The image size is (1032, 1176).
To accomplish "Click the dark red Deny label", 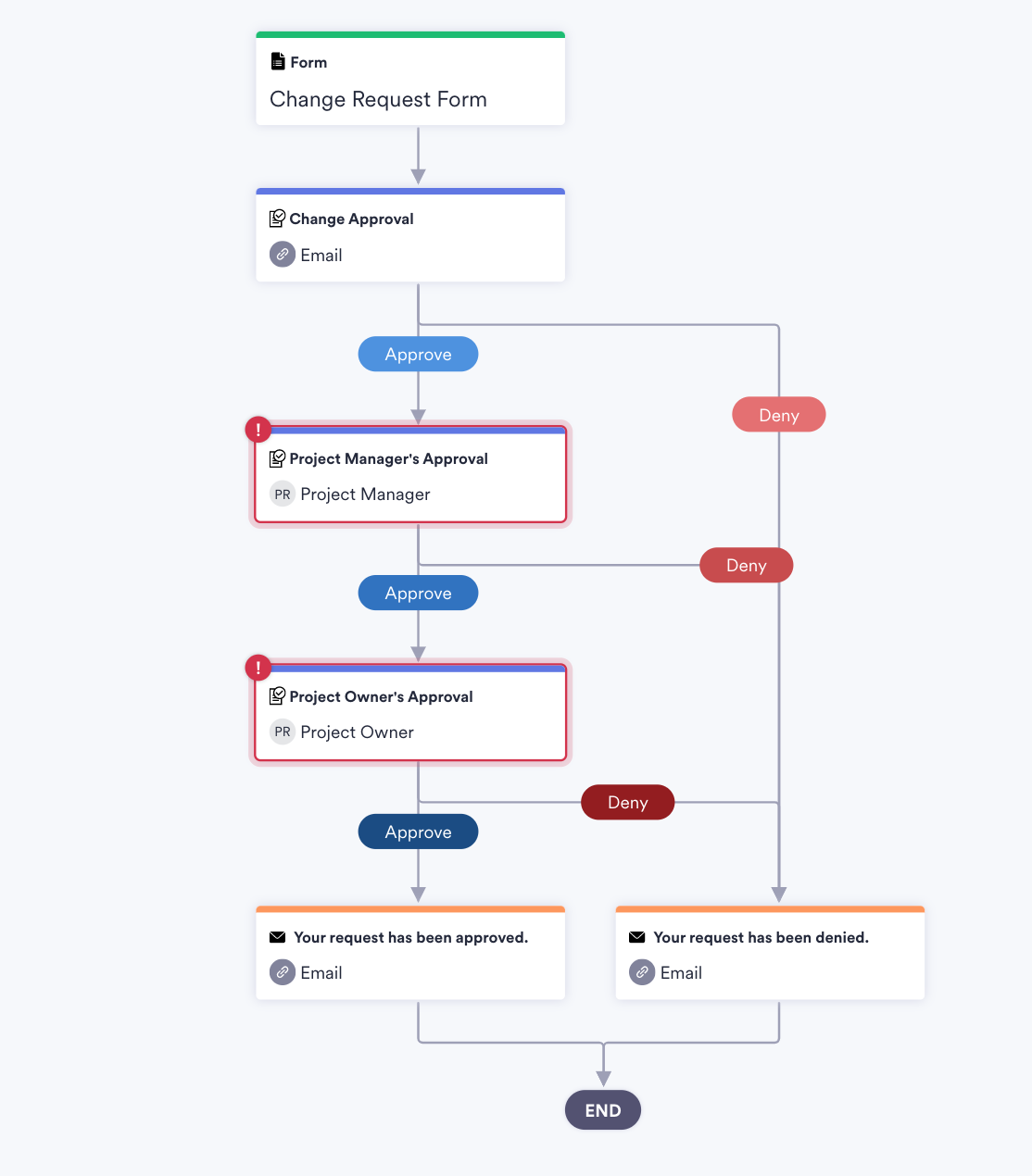I will [627, 803].
